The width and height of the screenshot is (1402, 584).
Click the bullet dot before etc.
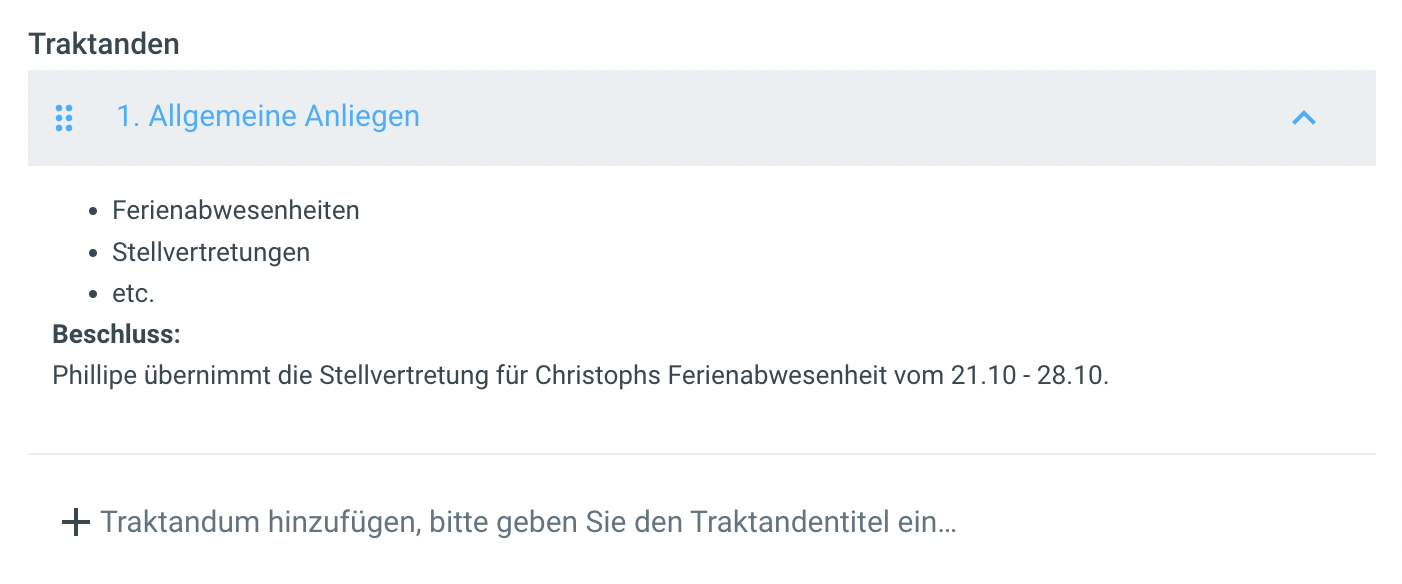(x=93, y=295)
